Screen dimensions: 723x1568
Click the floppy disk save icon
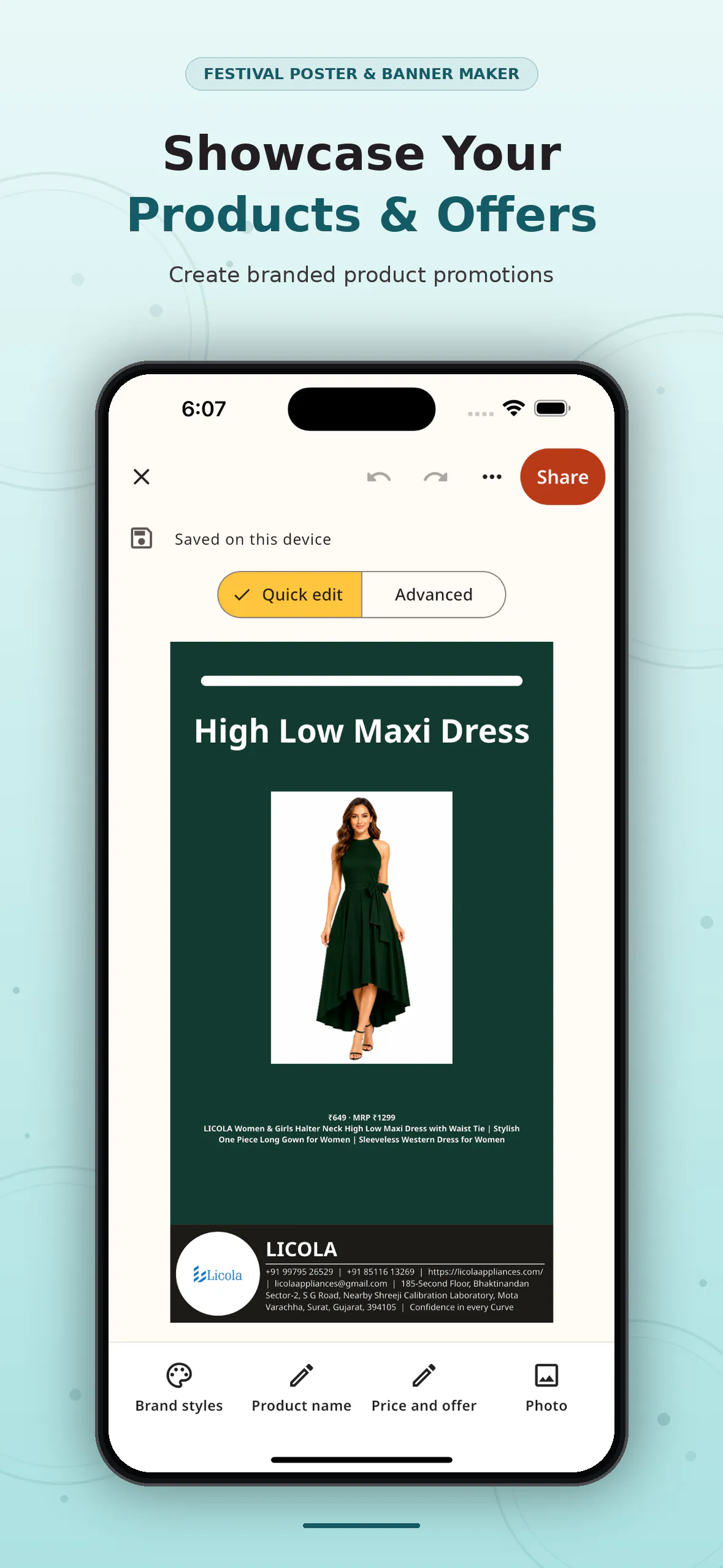tap(142, 539)
